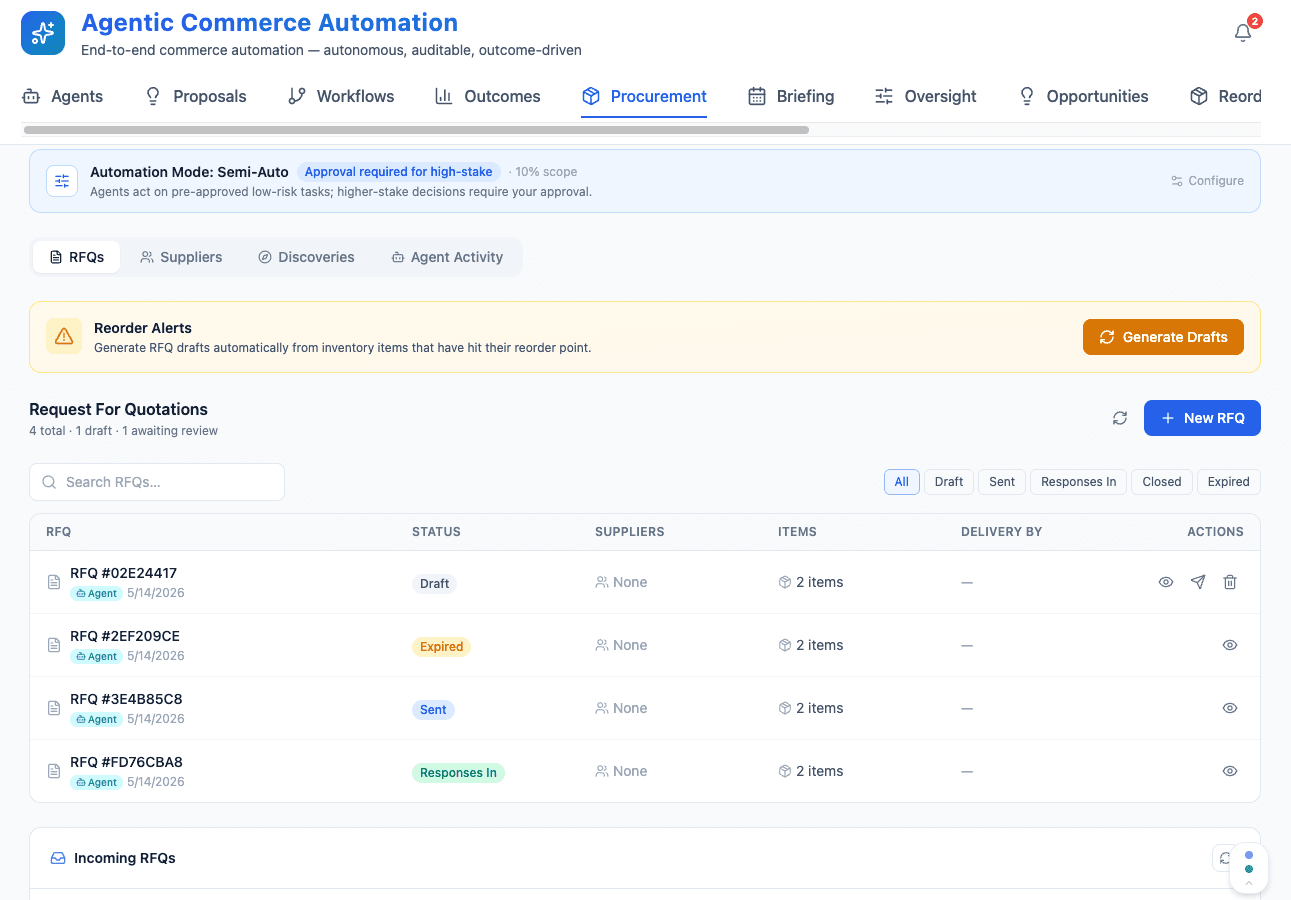
Task: Filter RFQs by Responses In status
Action: 1078,482
